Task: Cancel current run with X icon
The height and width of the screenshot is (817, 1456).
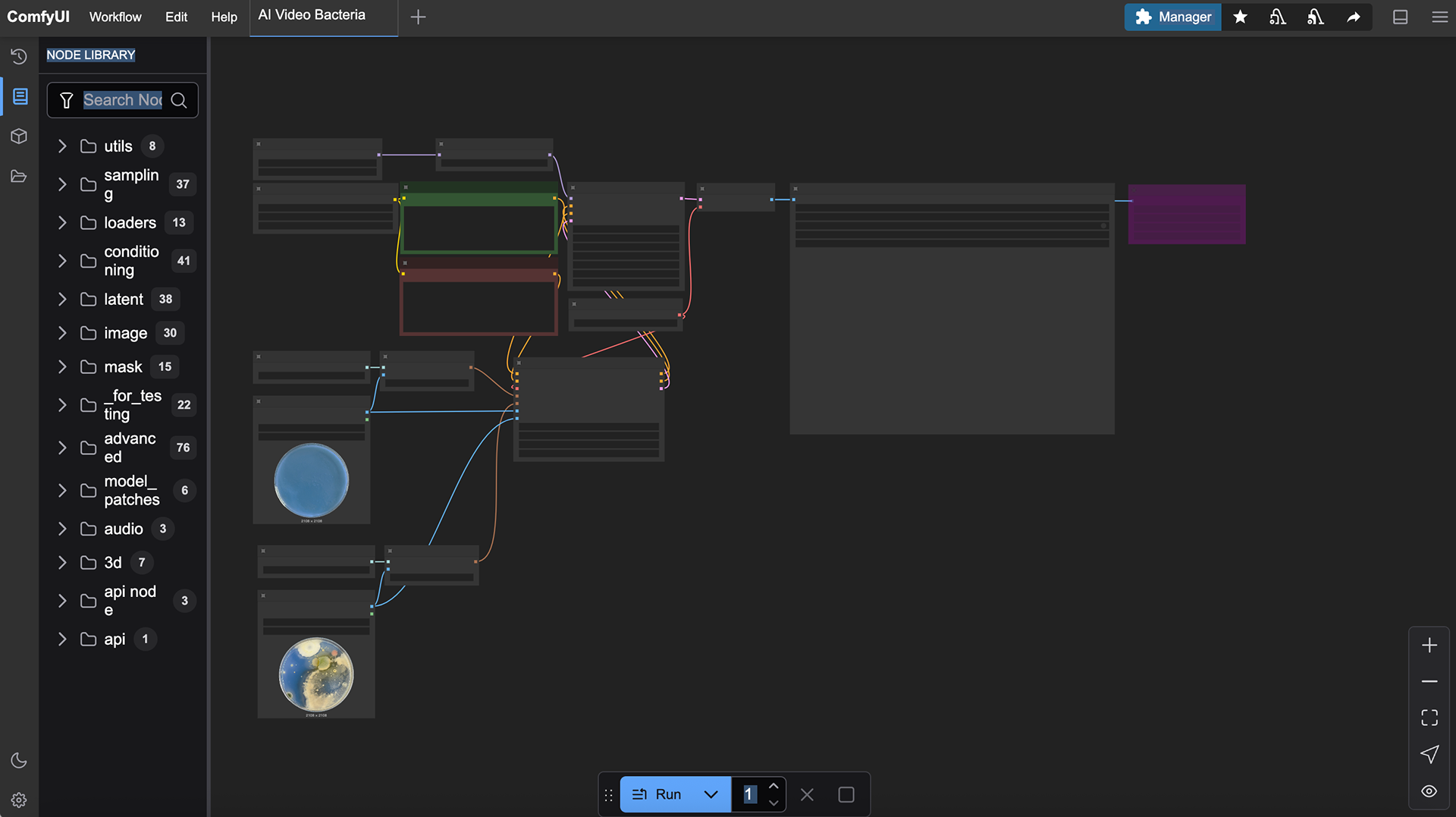Action: click(x=807, y=794)
